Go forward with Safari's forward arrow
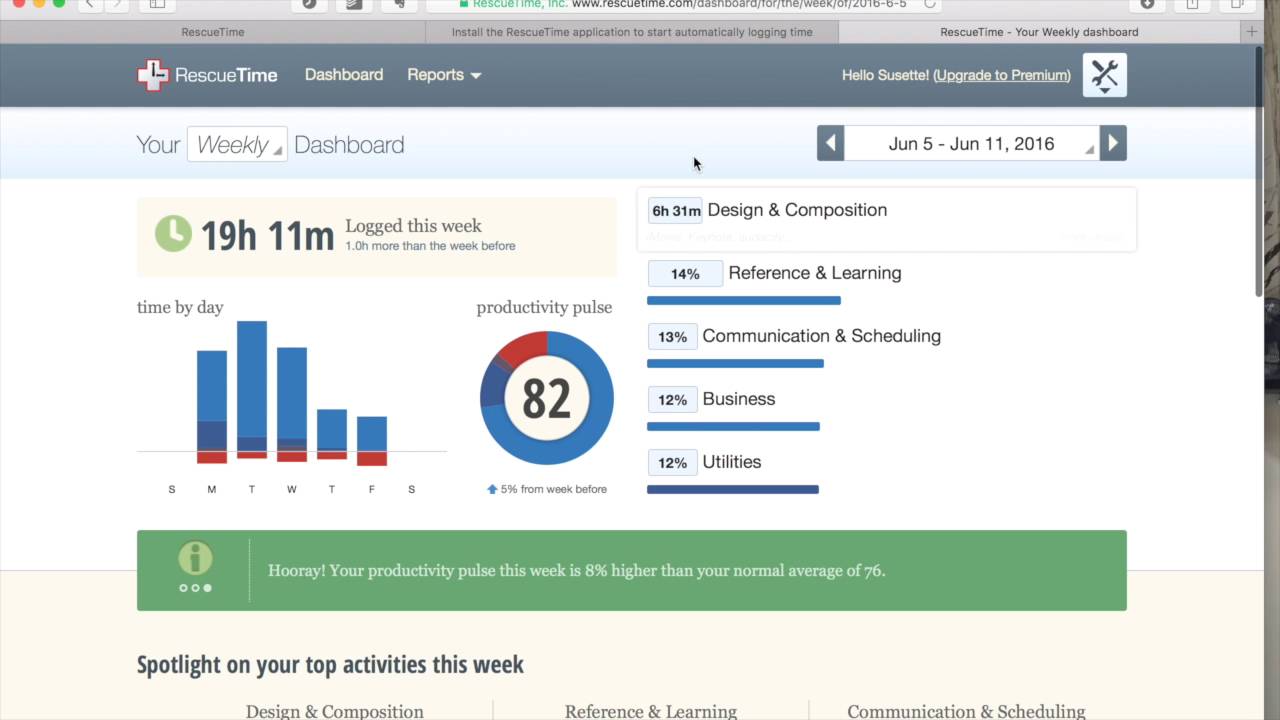1280x720 pixels. click(115, 4)
